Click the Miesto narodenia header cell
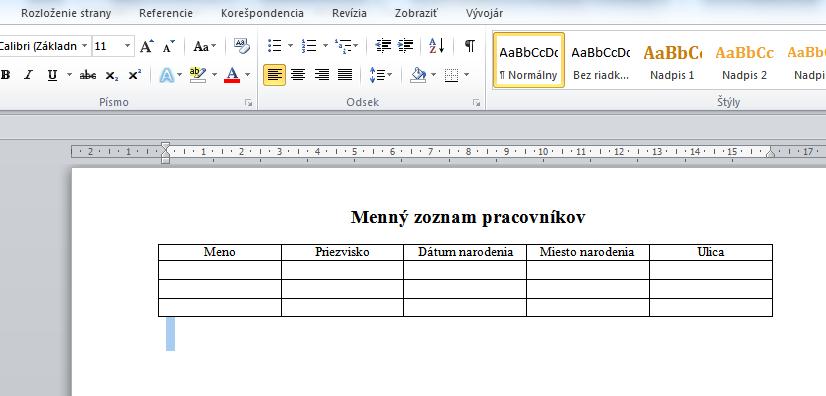Viewport: 826px width, 396px height. (x=587, y=252)
